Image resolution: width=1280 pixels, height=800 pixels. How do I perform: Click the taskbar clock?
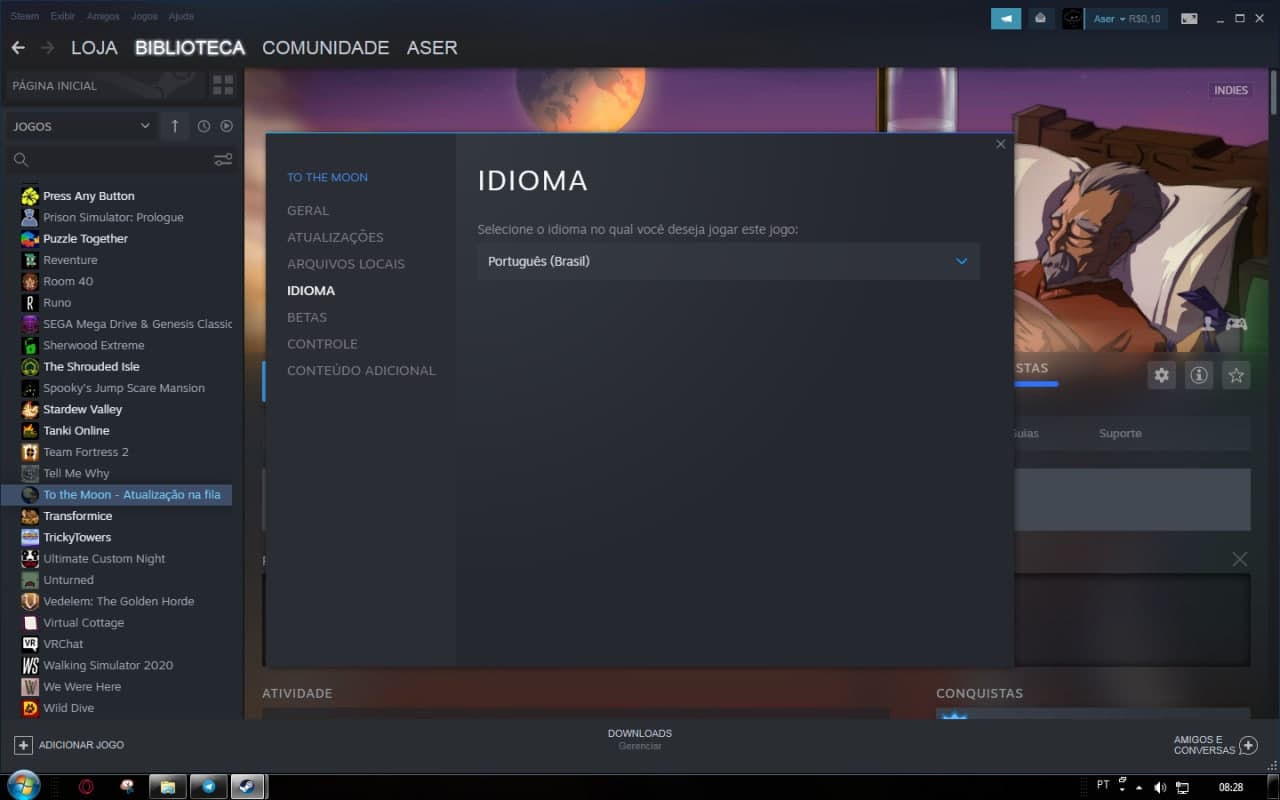coord(1232,787)
